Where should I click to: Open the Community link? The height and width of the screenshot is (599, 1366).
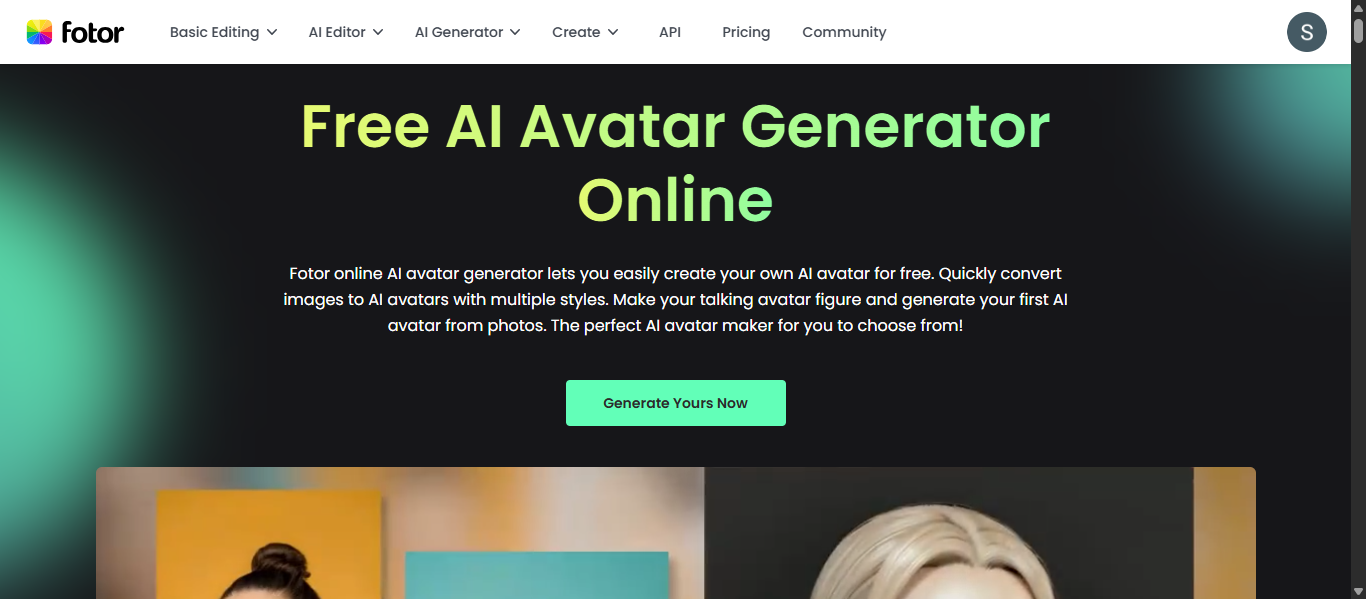[x=844, y=32]
